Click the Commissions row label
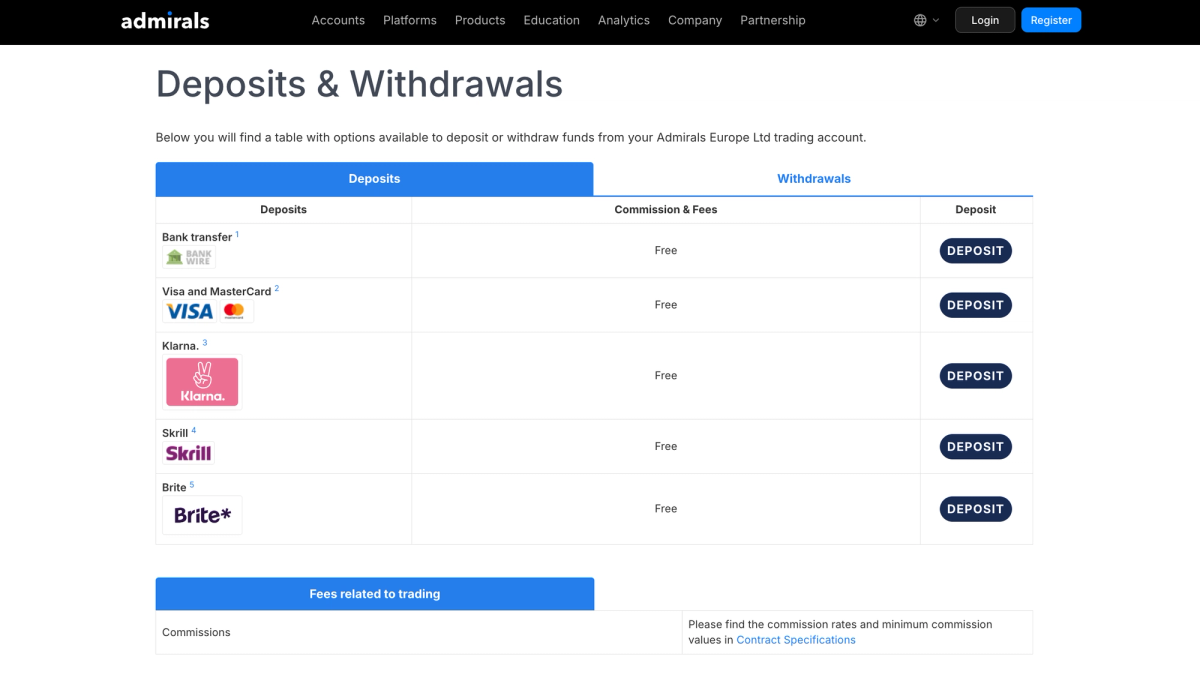 (196, 632)
